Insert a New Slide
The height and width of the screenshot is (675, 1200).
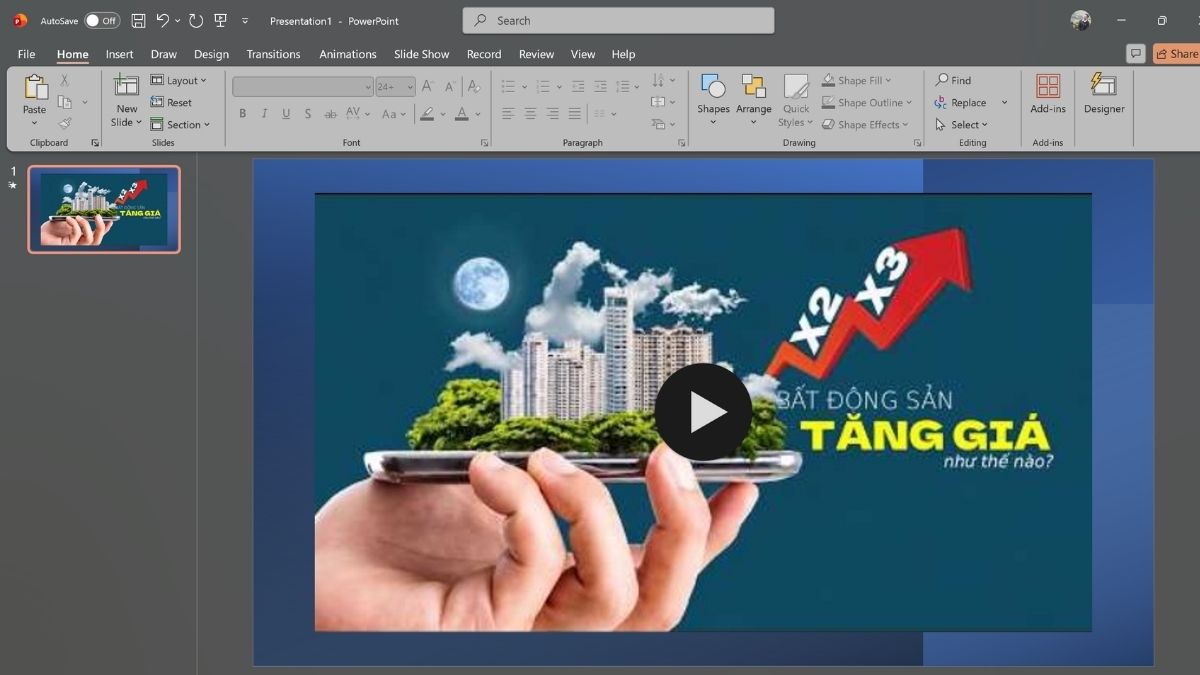[127, 100]
